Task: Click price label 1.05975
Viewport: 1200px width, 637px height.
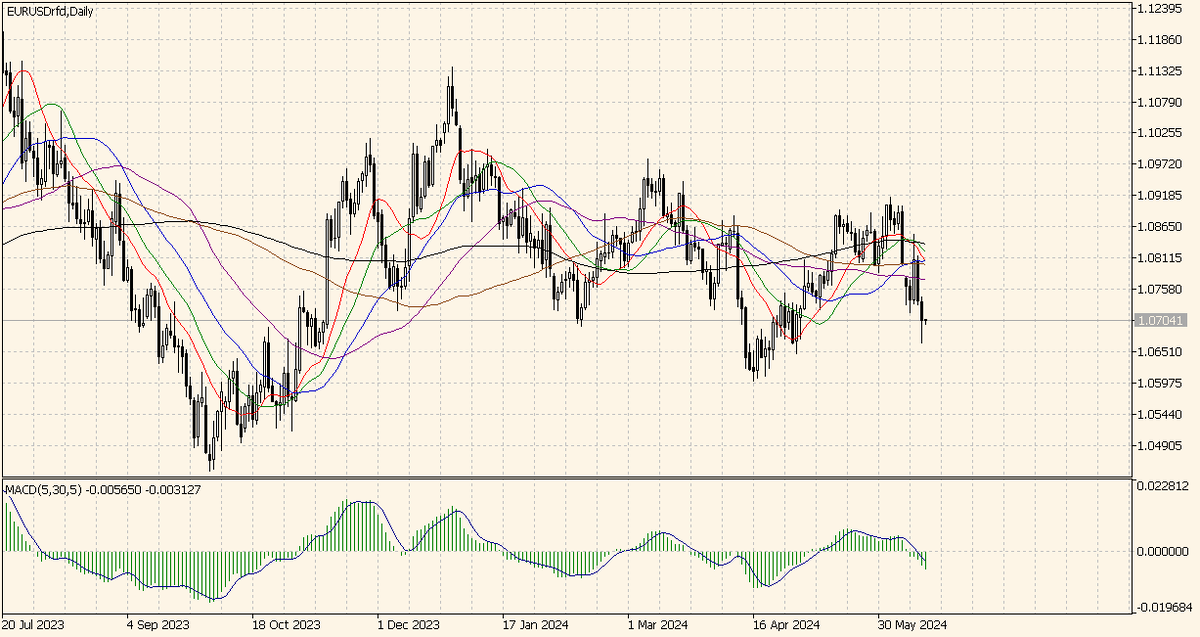Action: point(1161,382)
